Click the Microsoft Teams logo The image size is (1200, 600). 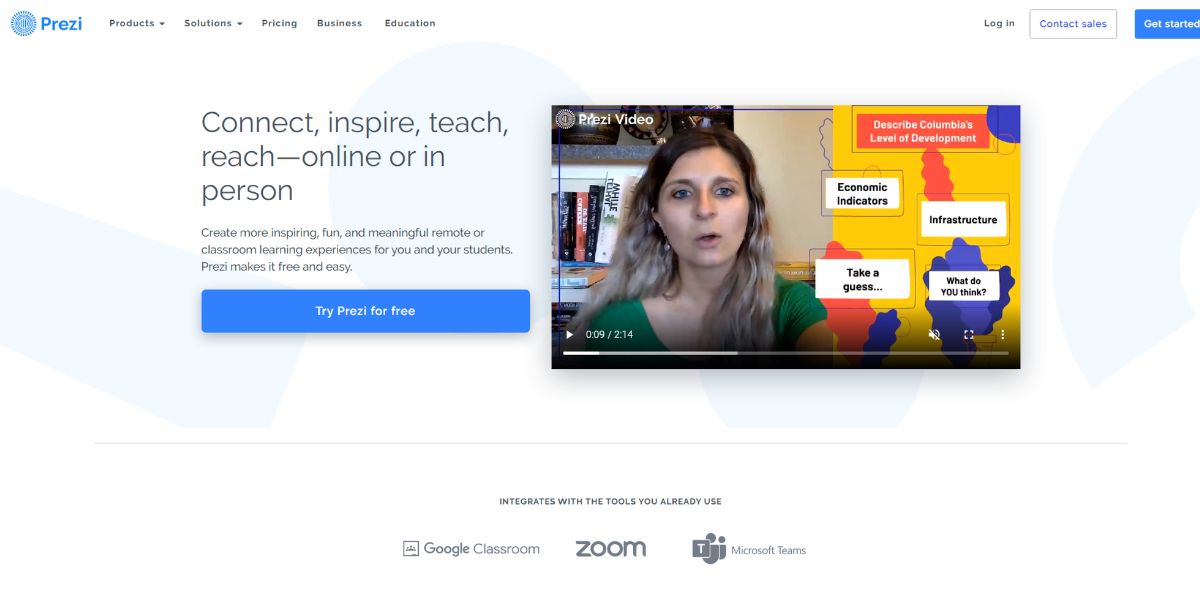point(749,549)
